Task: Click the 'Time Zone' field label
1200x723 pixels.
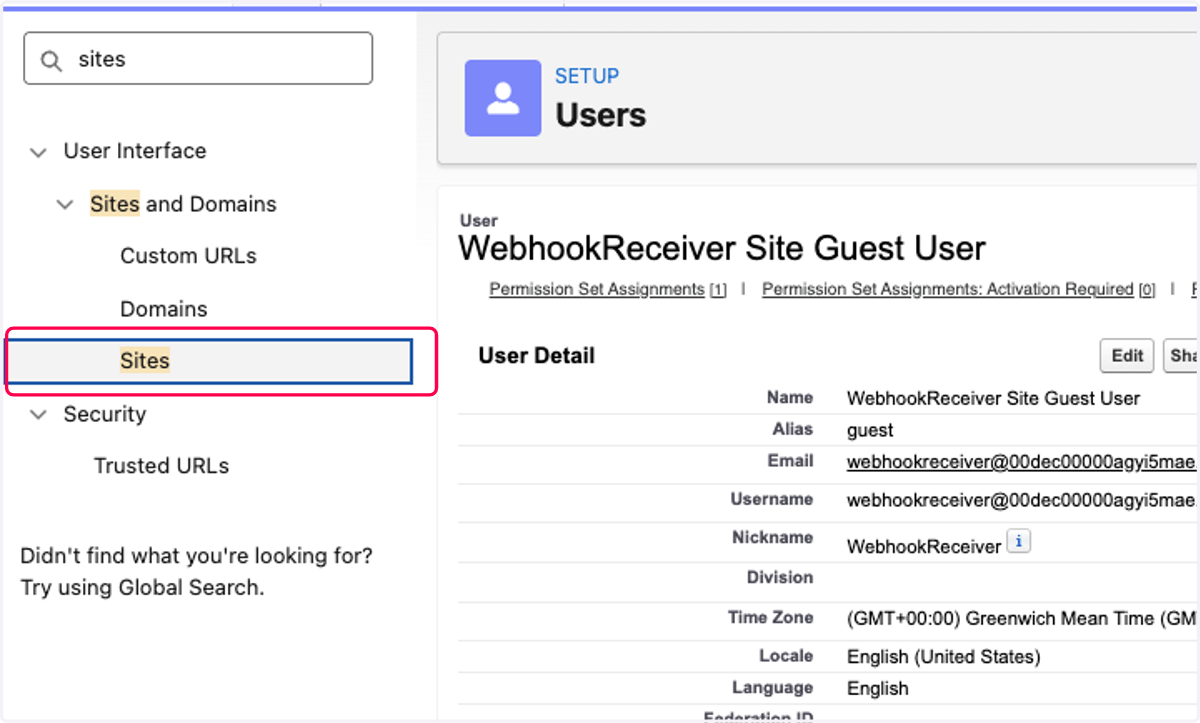Action: [x=771, y=617]
